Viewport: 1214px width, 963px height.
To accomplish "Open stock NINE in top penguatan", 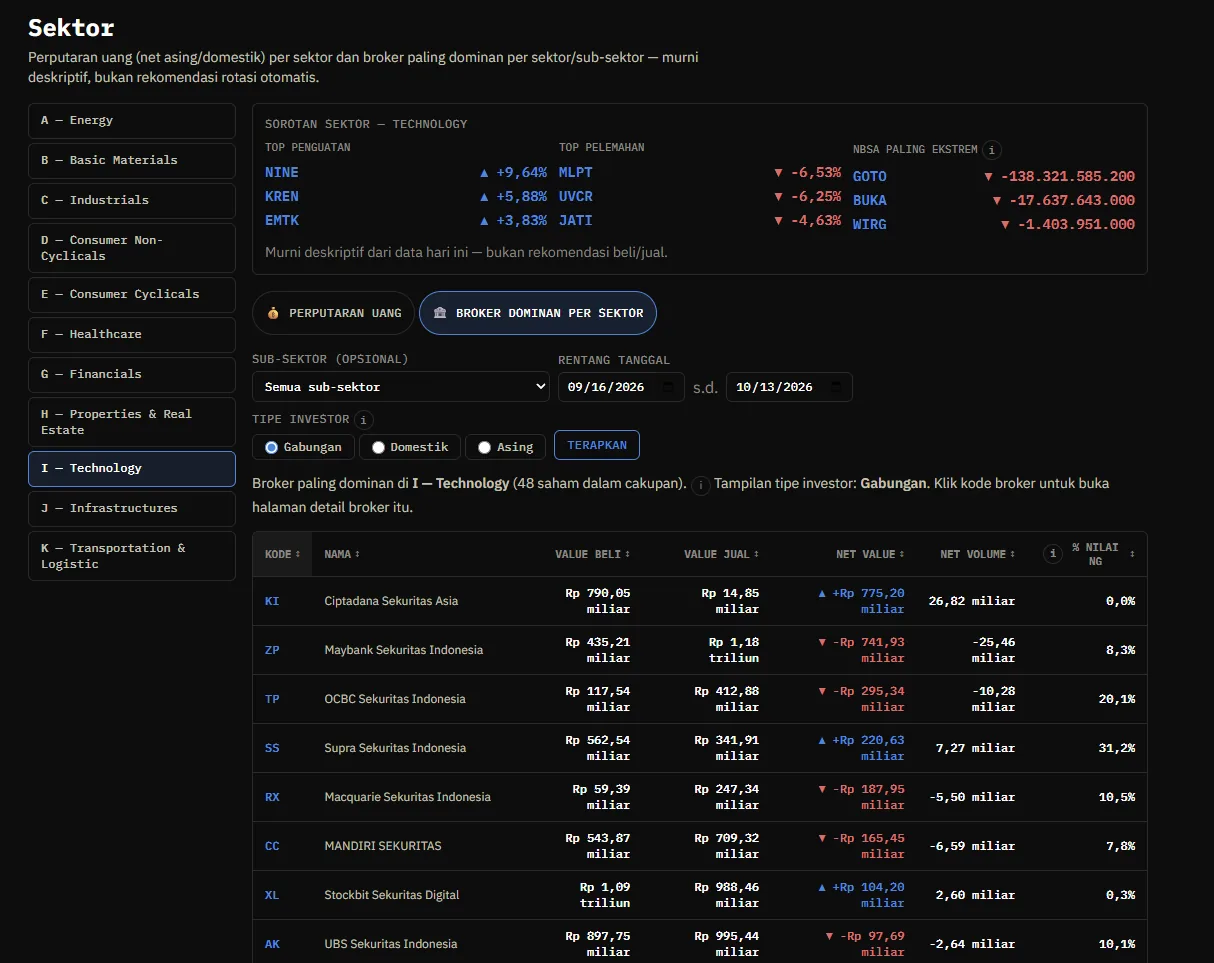I will tap(282, 172).
